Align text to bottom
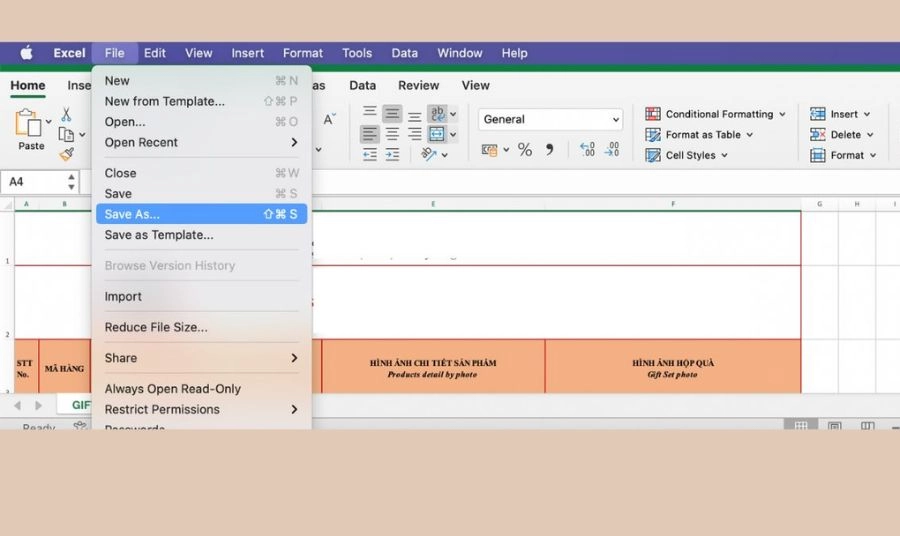Image resolution: width=900 pixels, height=536 pixels. [x=414, y=116]
